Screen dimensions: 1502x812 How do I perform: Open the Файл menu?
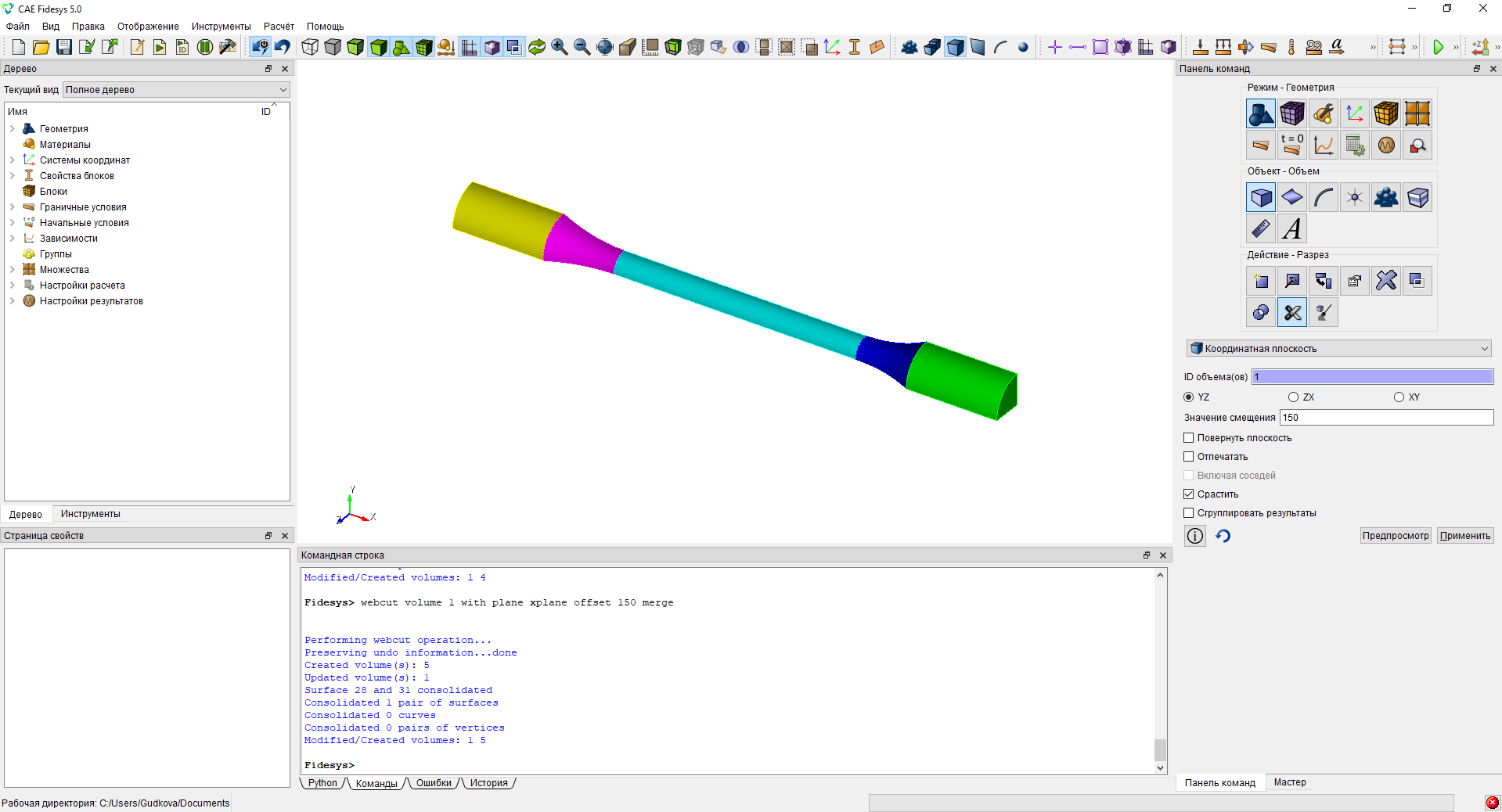18,27
